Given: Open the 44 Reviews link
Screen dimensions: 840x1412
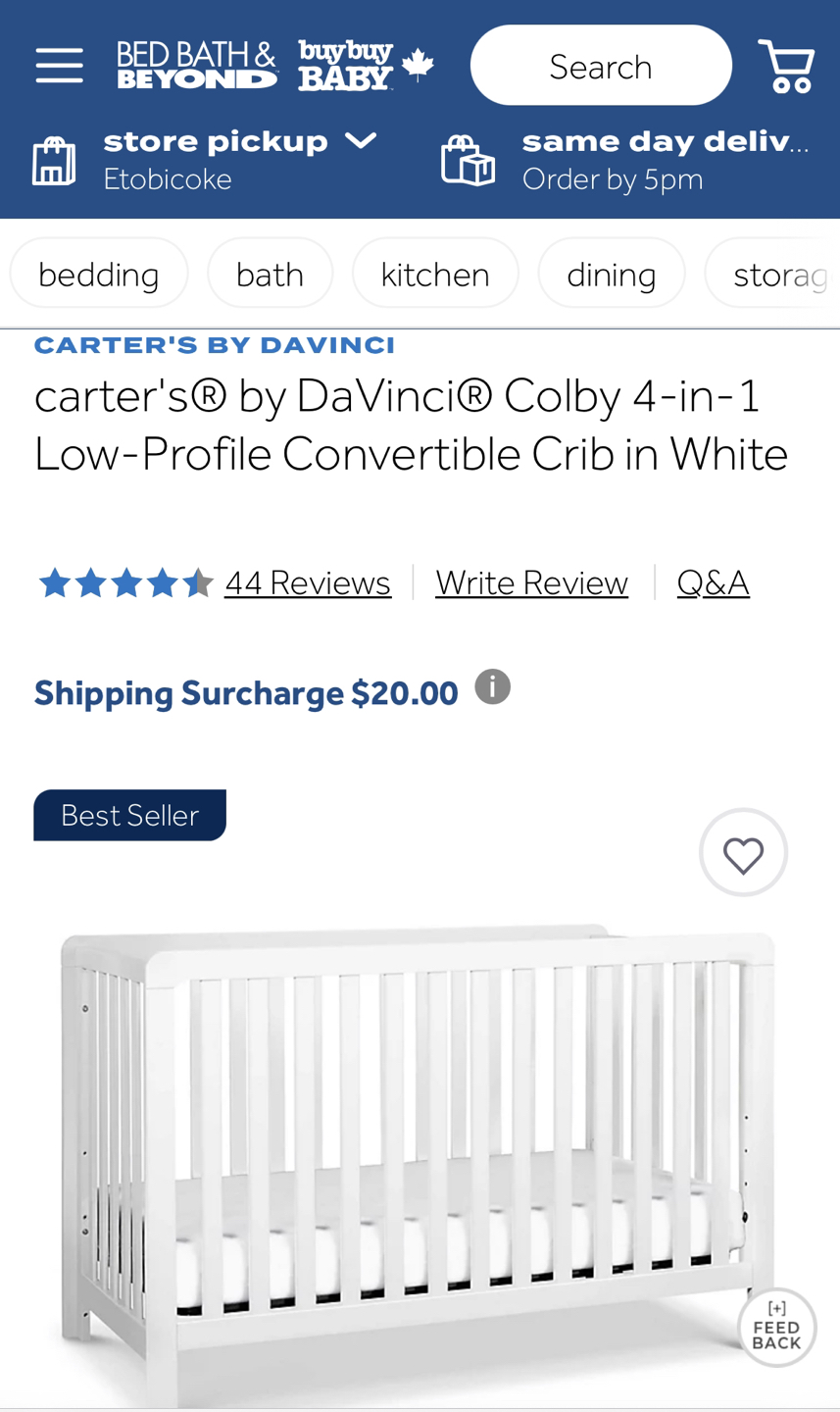Looking at the screenshot, I should point(308,582).
